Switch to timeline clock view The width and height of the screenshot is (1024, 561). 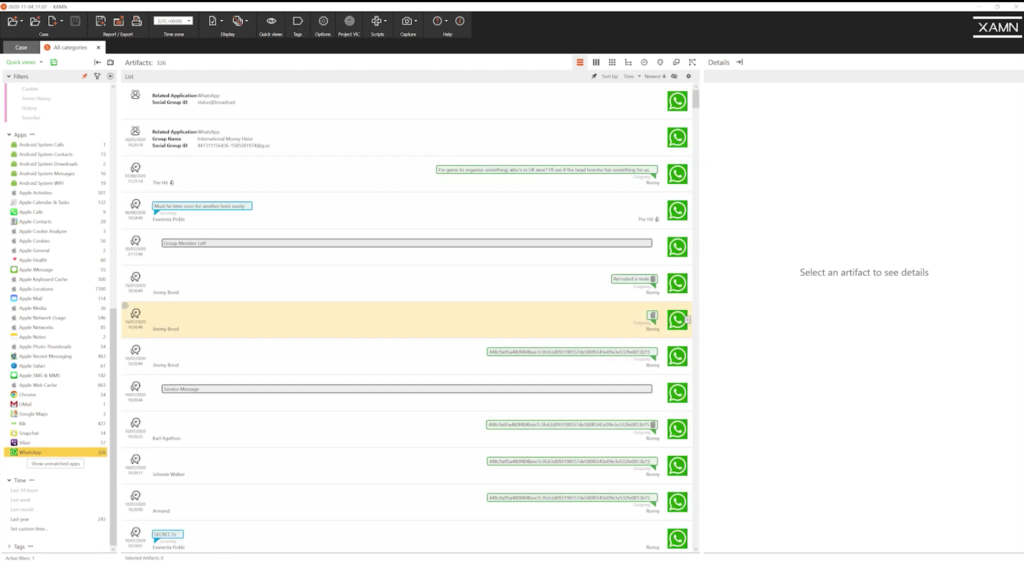(x=644, y=63)
